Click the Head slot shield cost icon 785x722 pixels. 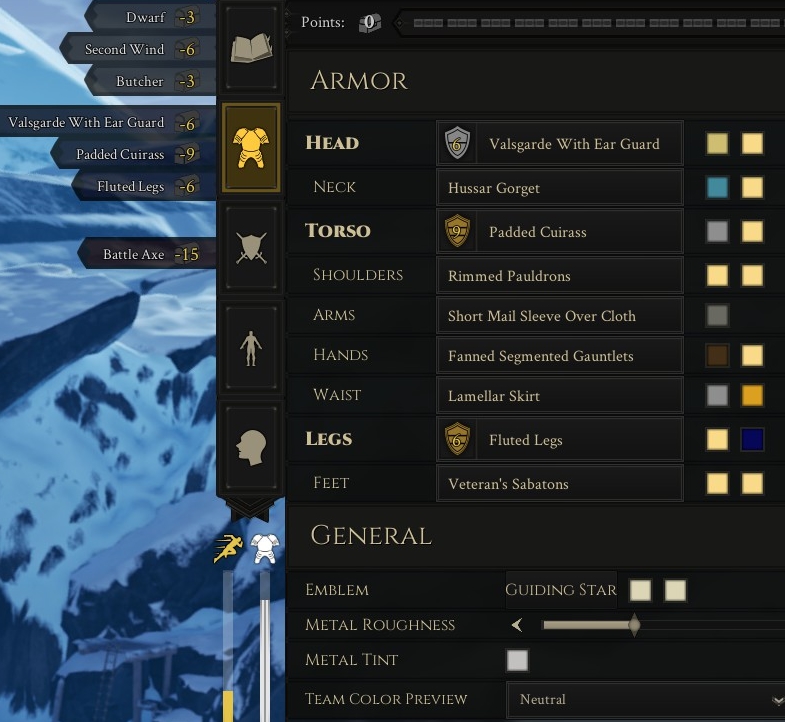tap(457, 144)
